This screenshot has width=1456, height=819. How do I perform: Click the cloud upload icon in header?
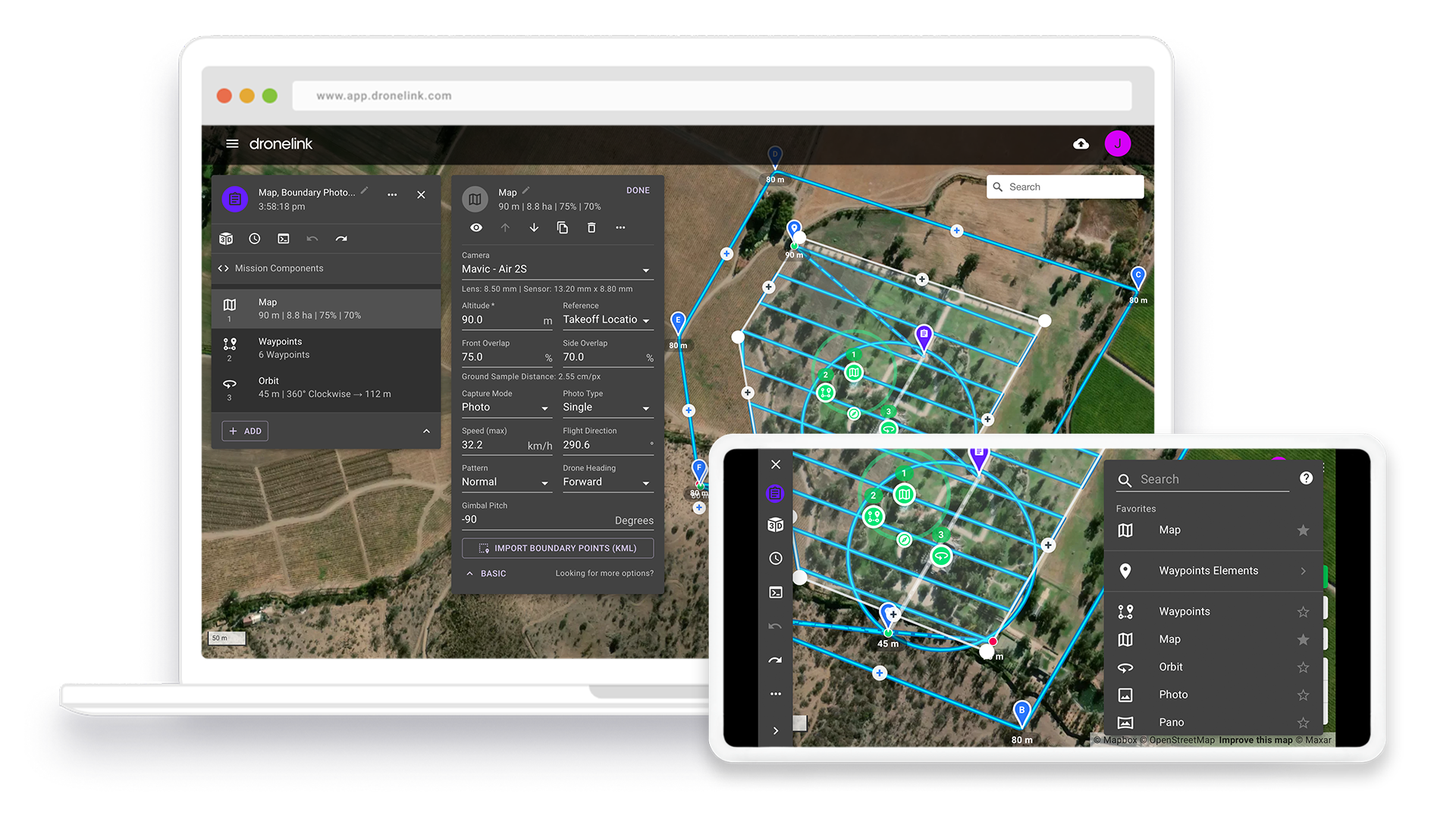(1081, 144)
